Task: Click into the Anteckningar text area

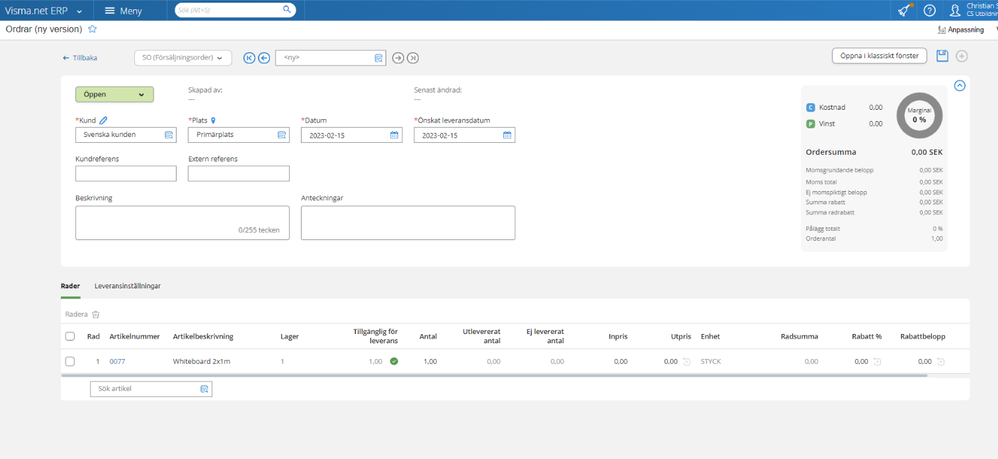Action: 408,223
